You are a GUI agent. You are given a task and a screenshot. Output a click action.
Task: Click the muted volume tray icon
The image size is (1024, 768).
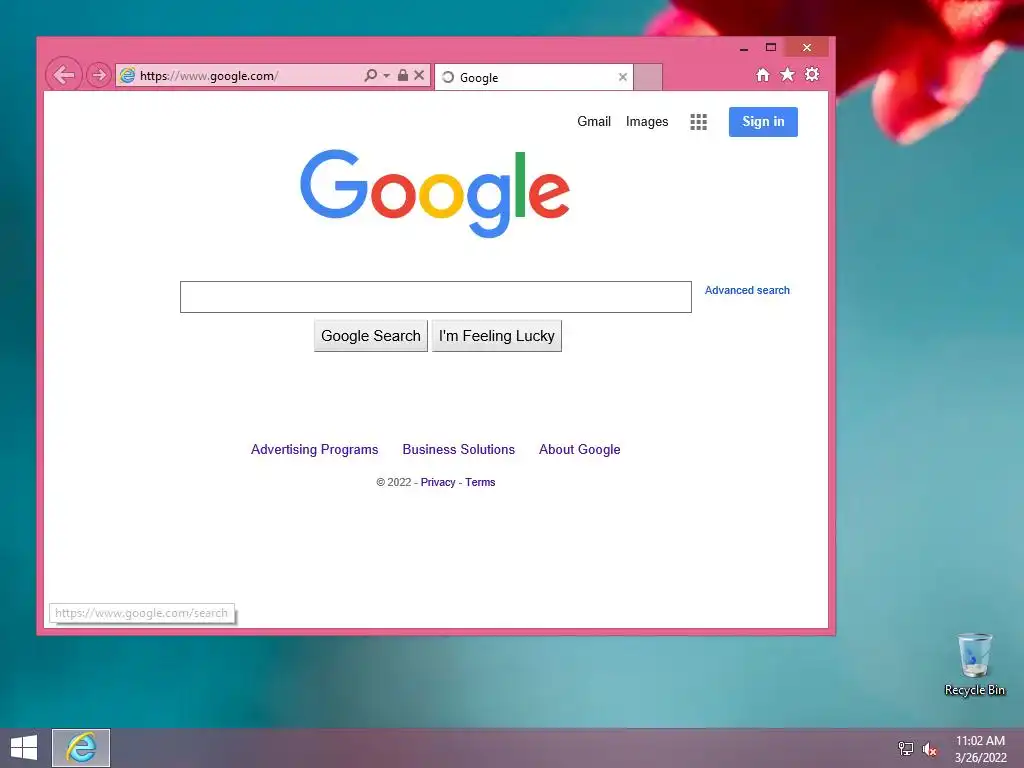(929, 749)
